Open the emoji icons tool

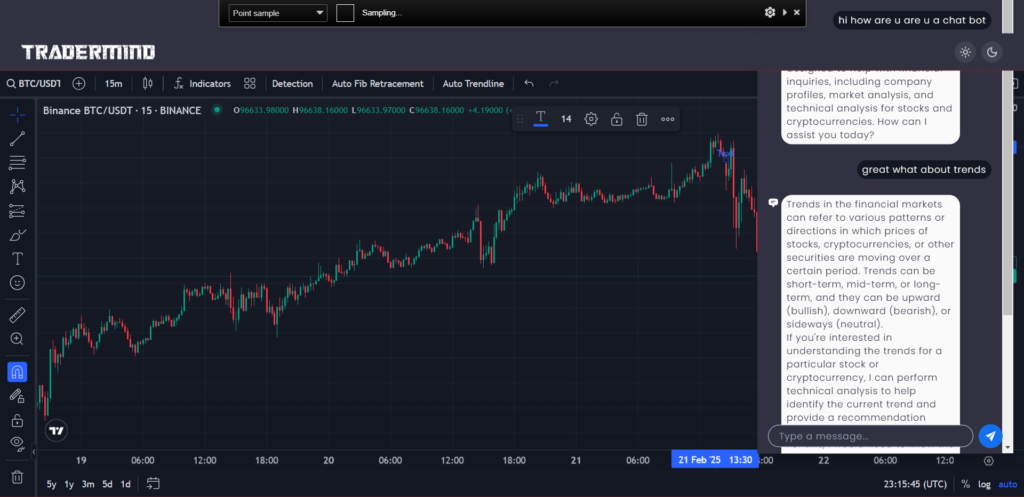[x=18, y=282]
